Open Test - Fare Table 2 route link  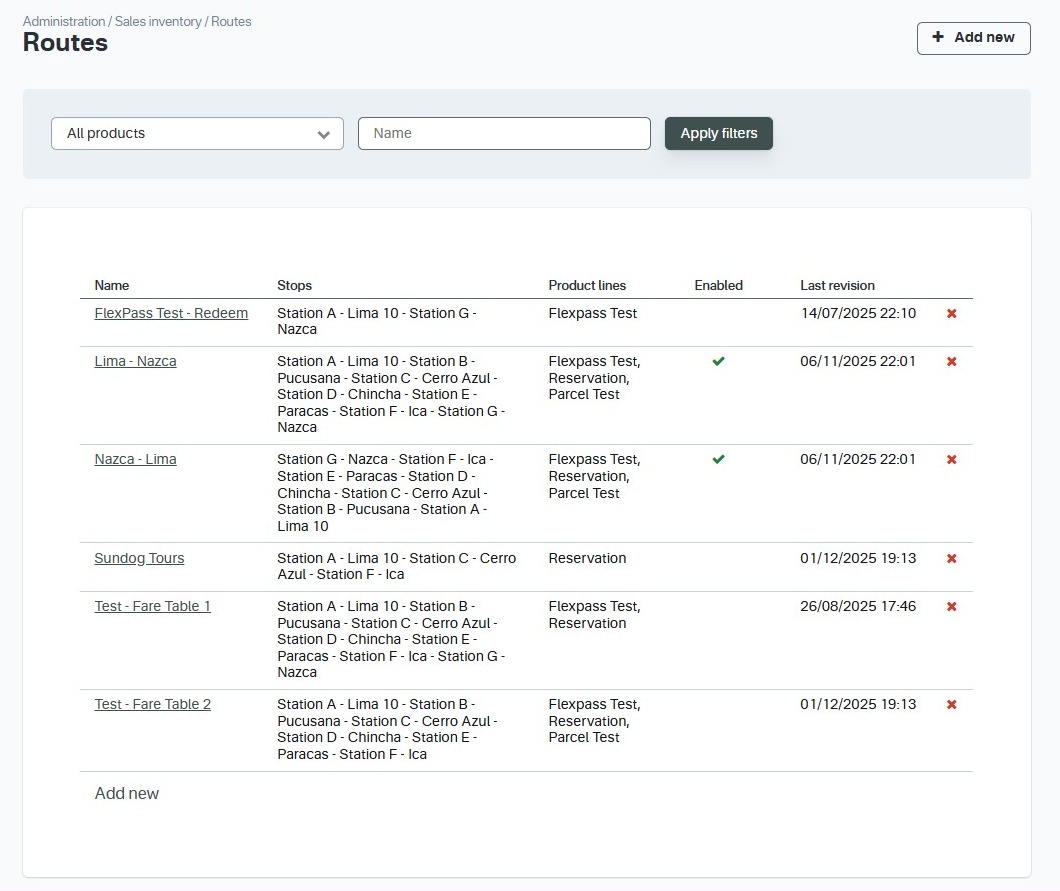tap(153, 704)
